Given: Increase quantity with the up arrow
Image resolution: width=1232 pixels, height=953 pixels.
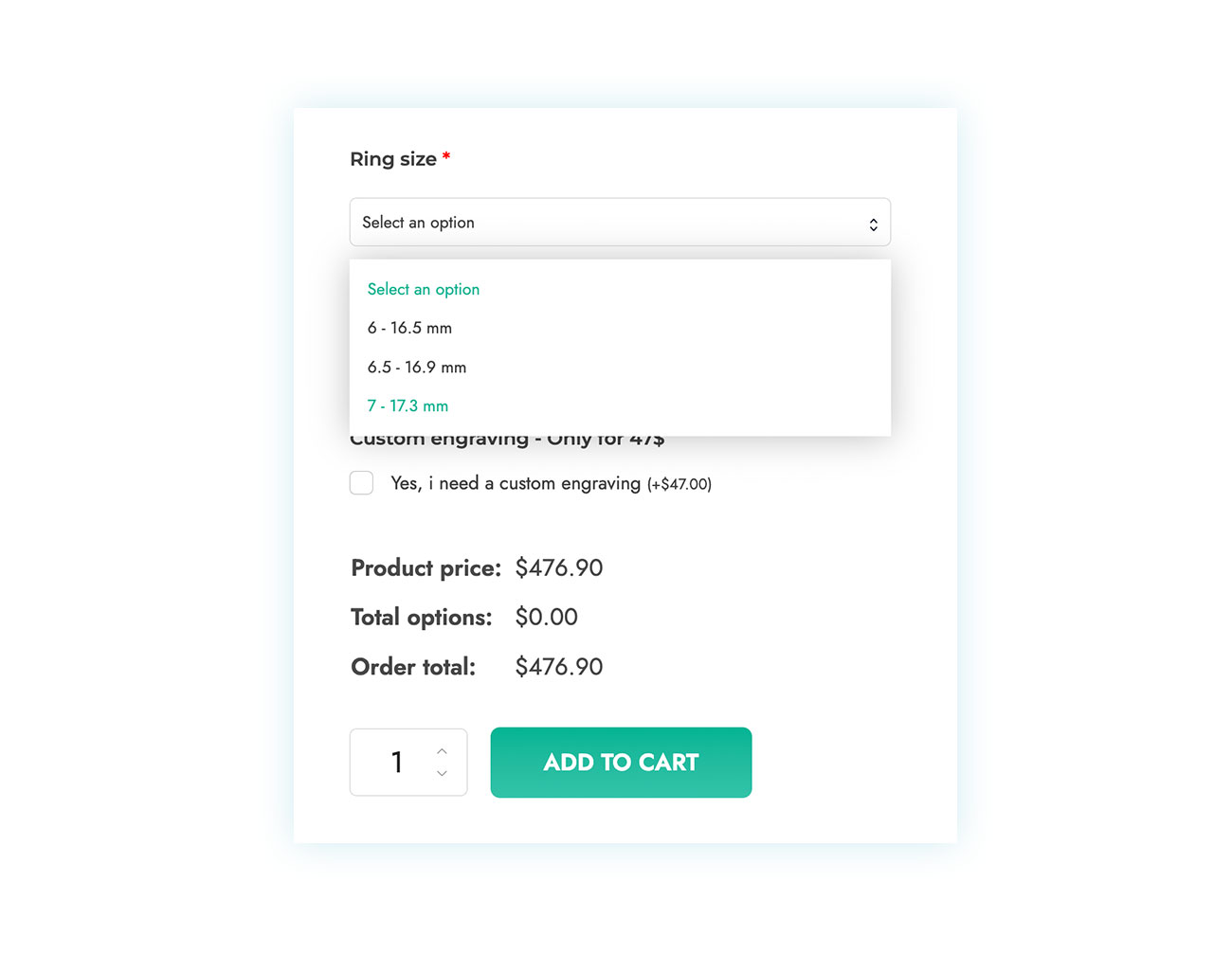Looking at the screenshot, I should (442, 751).
